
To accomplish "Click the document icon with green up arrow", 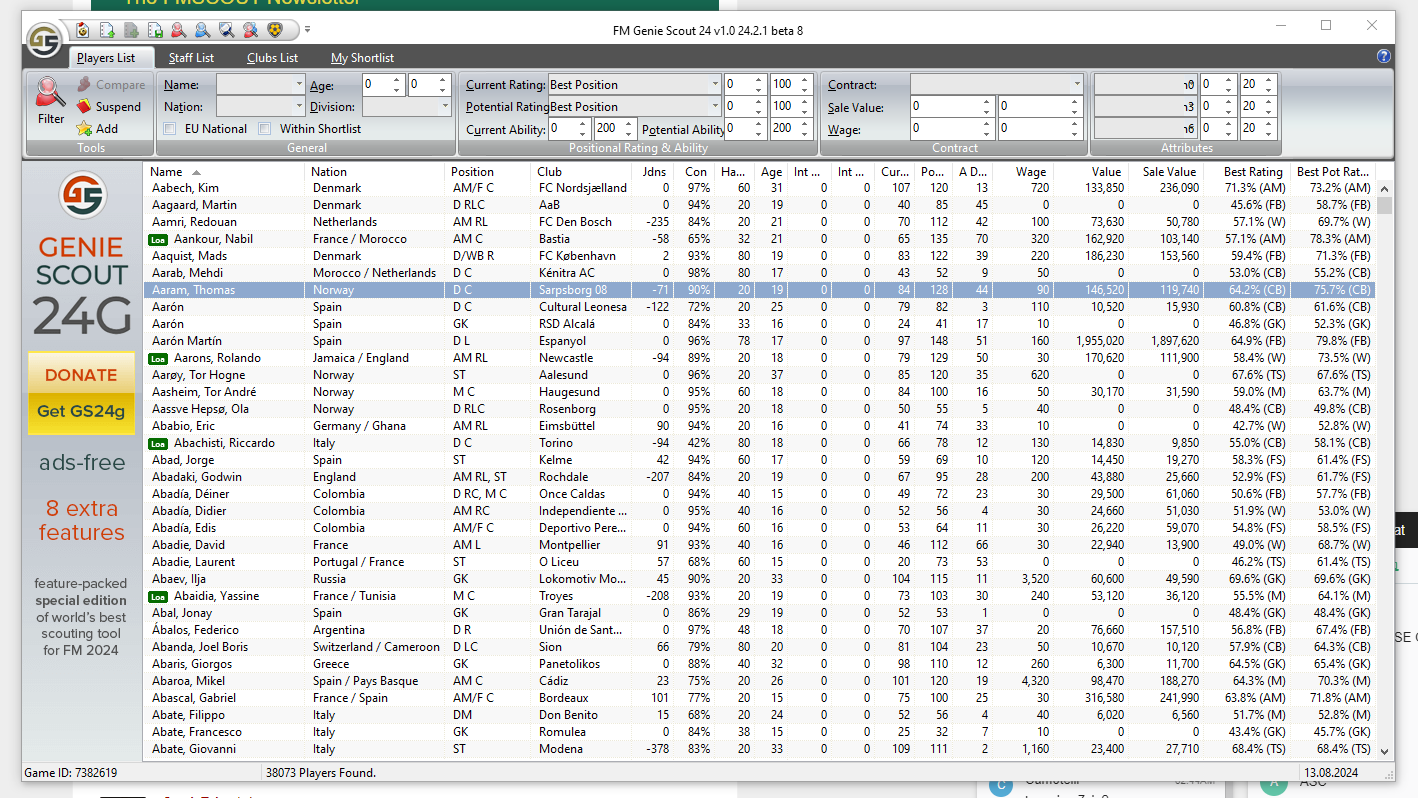I will pyautogui.click(x=107, y=29).
